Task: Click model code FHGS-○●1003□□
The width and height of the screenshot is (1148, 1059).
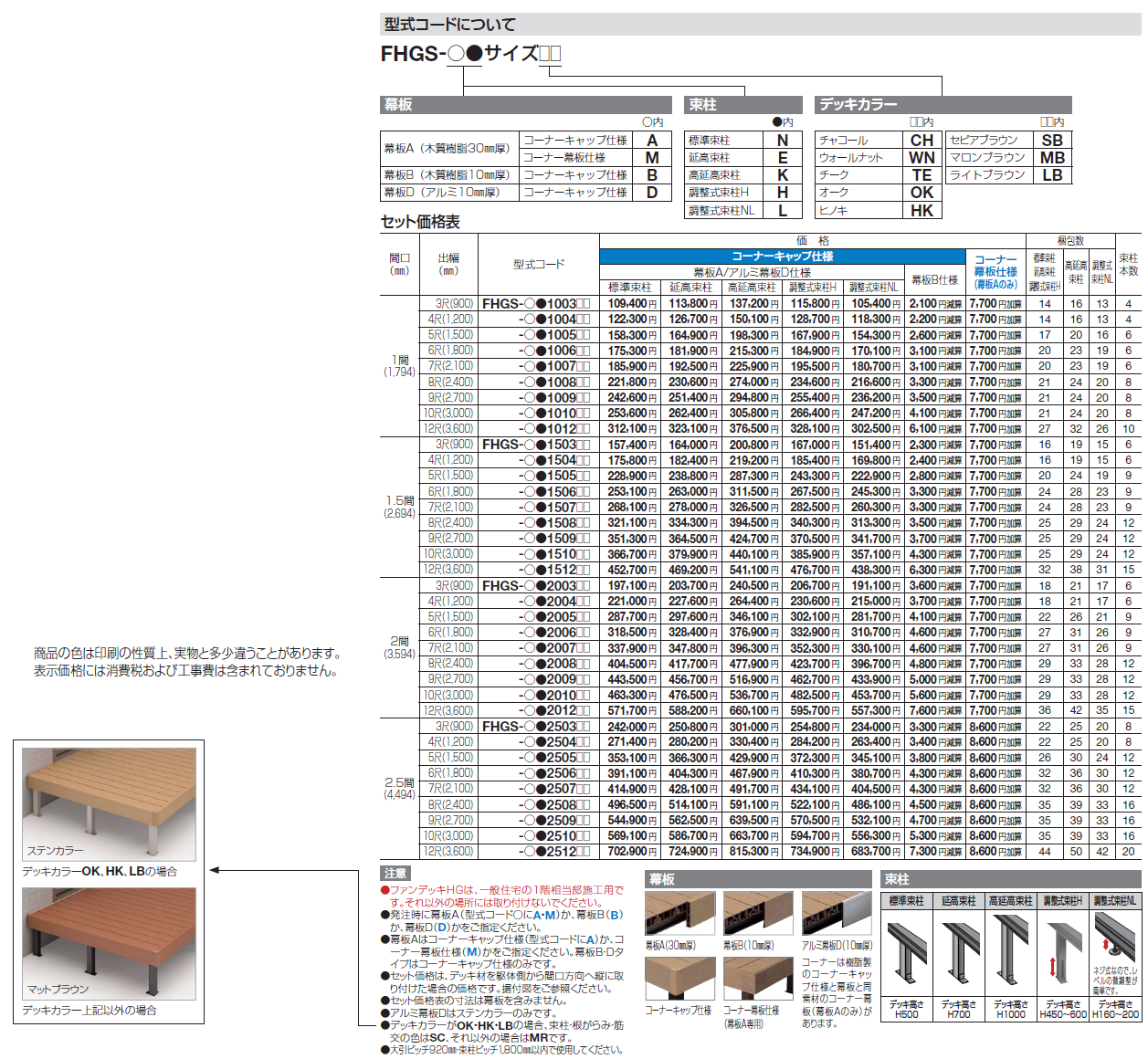Action: tap(536, 304)
